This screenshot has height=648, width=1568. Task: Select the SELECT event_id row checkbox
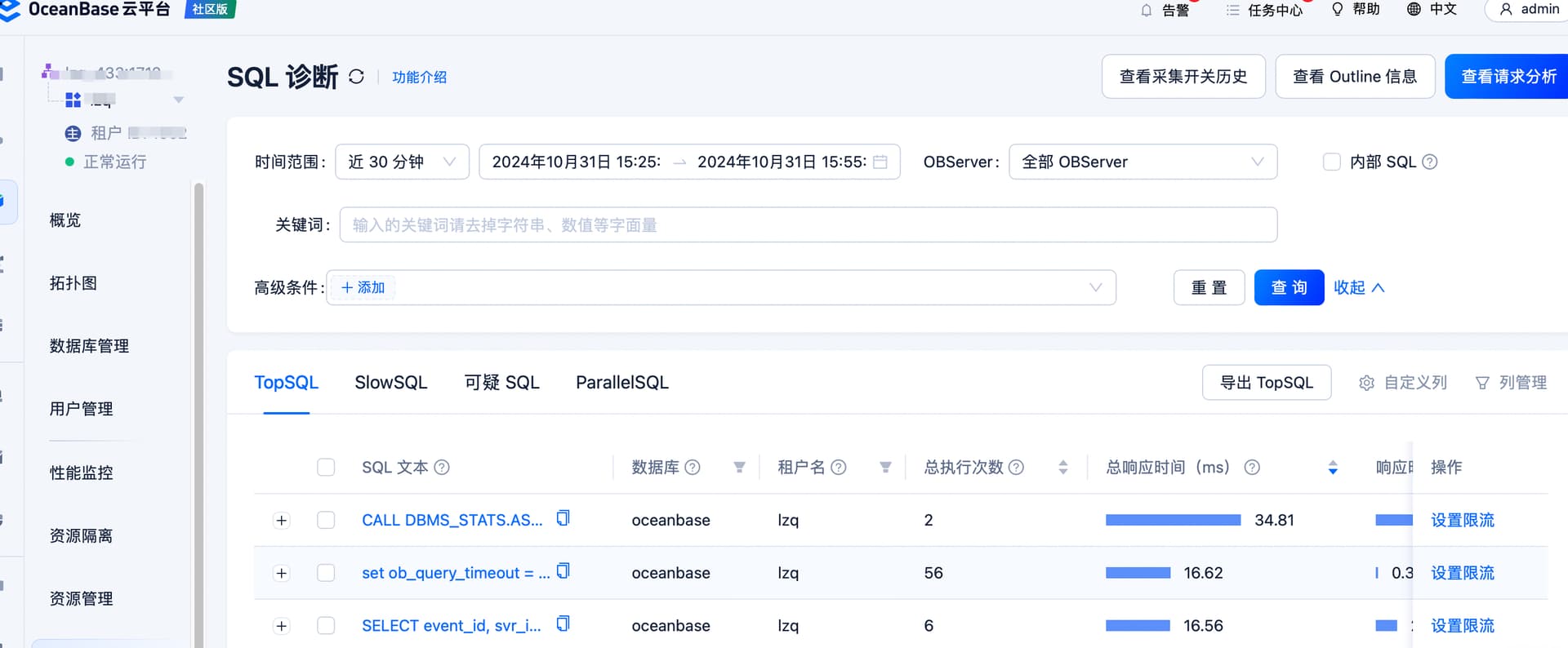(326, 625)
